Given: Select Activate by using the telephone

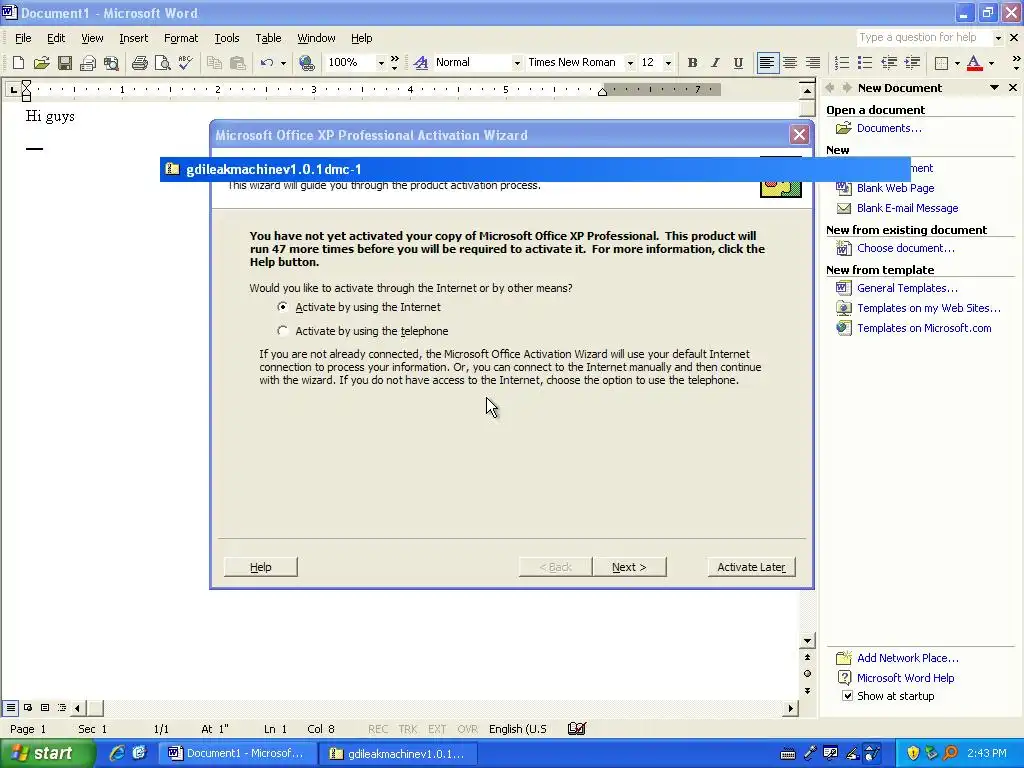Looking at the screenshot, I should [363, 331].
